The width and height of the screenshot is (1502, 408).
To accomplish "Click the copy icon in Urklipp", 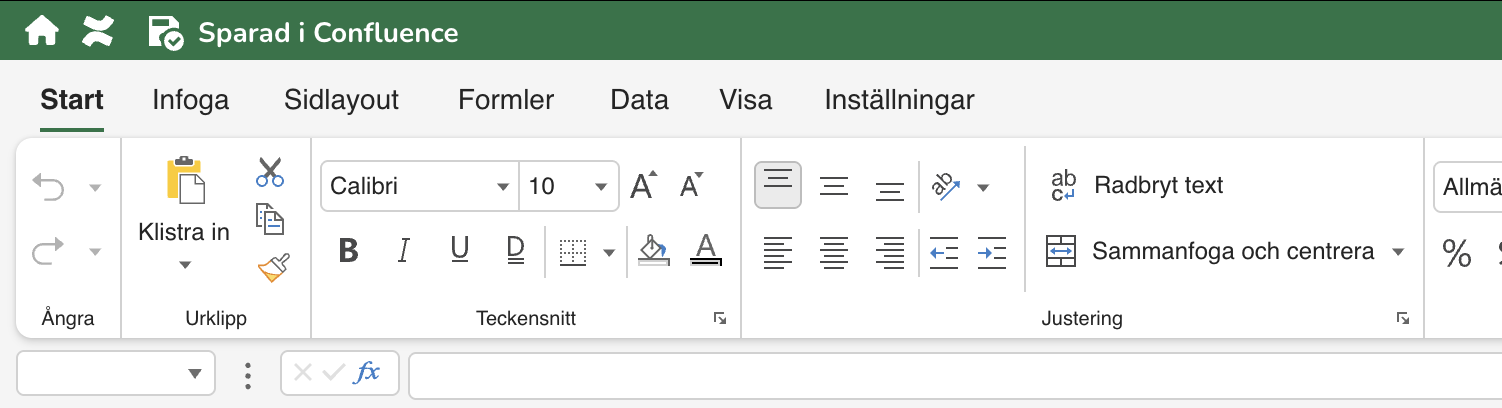I will (x=270, y=218).
